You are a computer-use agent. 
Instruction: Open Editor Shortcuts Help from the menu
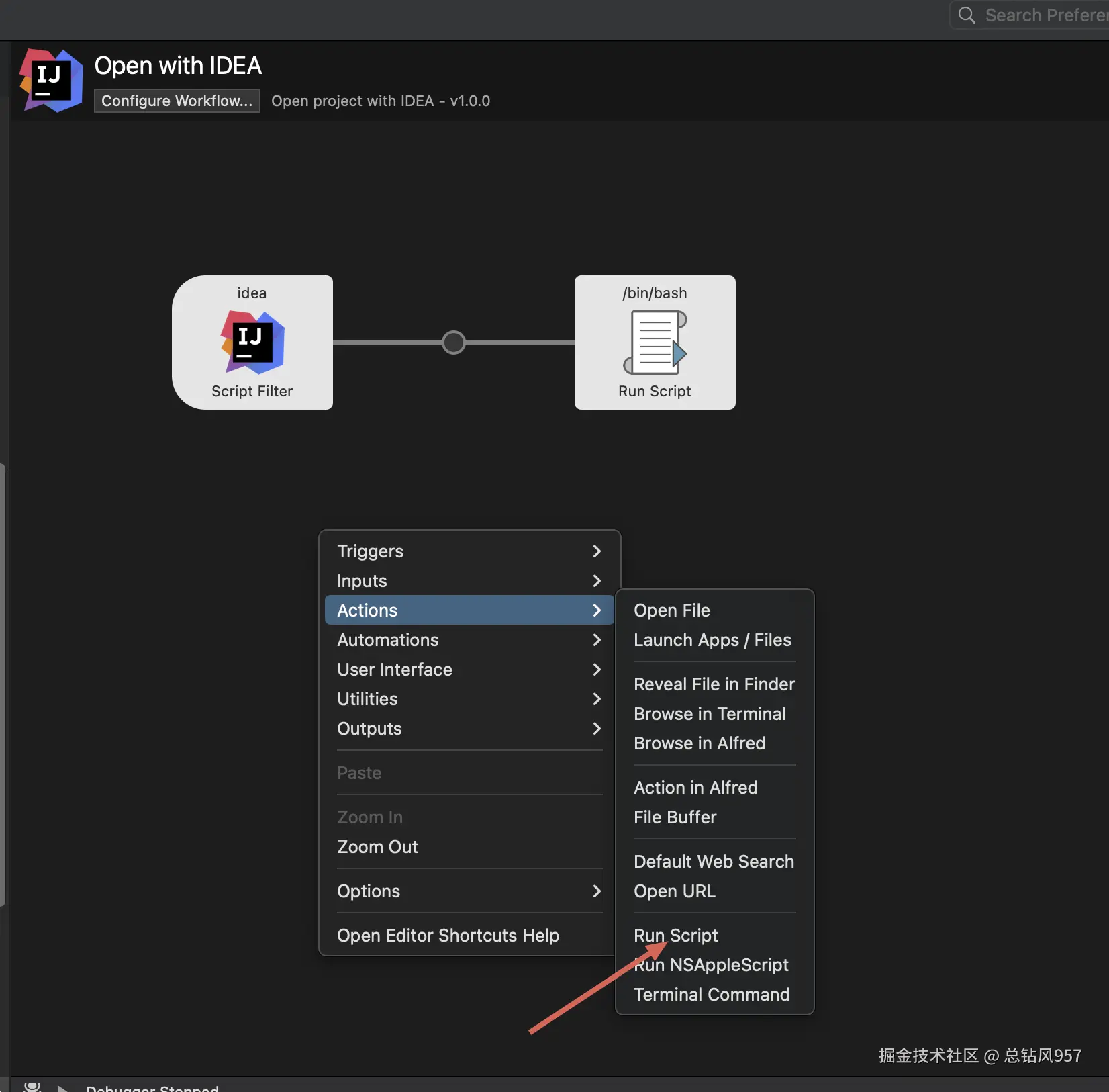point(469,936)
